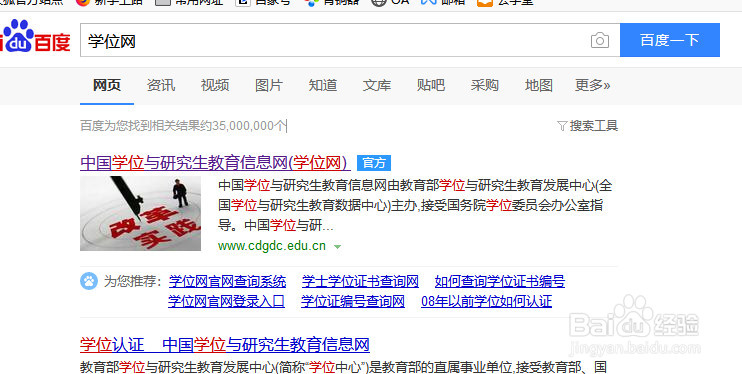Screen dimensions: 742x374
Task: Click the 搜索工具 filter funnel icon
Action: point(562,126)
